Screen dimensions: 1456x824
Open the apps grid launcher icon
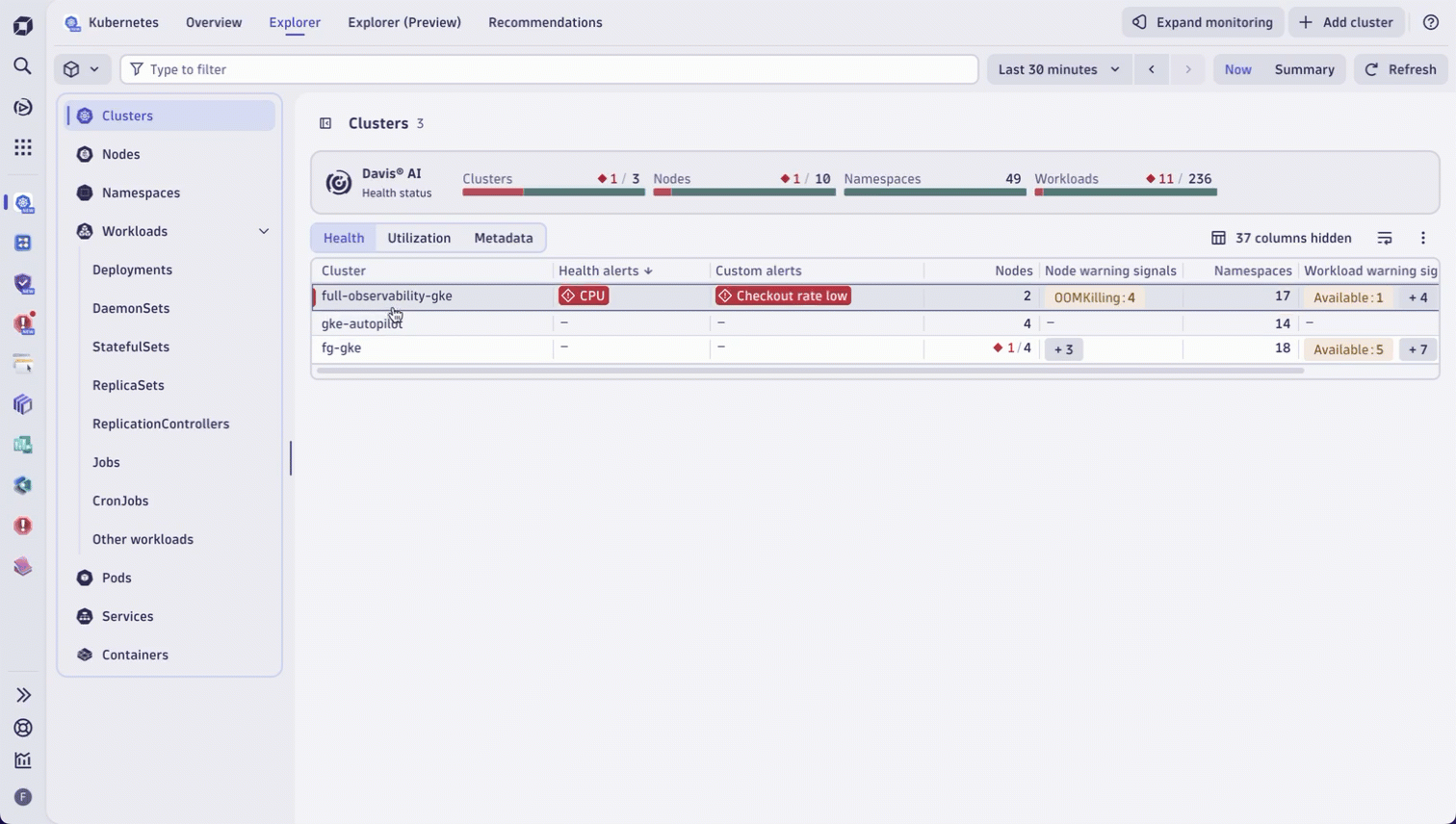pos(23,146)
